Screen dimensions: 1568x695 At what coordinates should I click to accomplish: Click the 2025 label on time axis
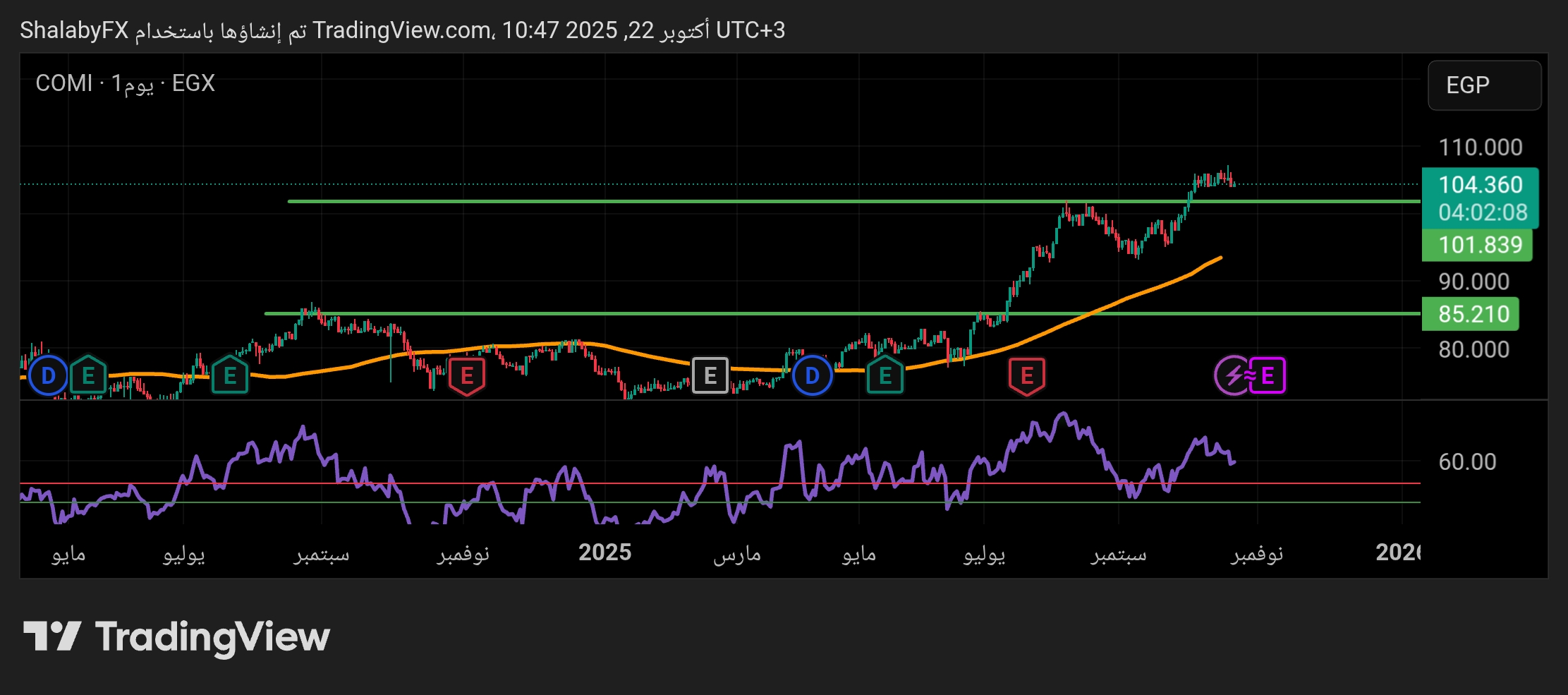(604, 552)
